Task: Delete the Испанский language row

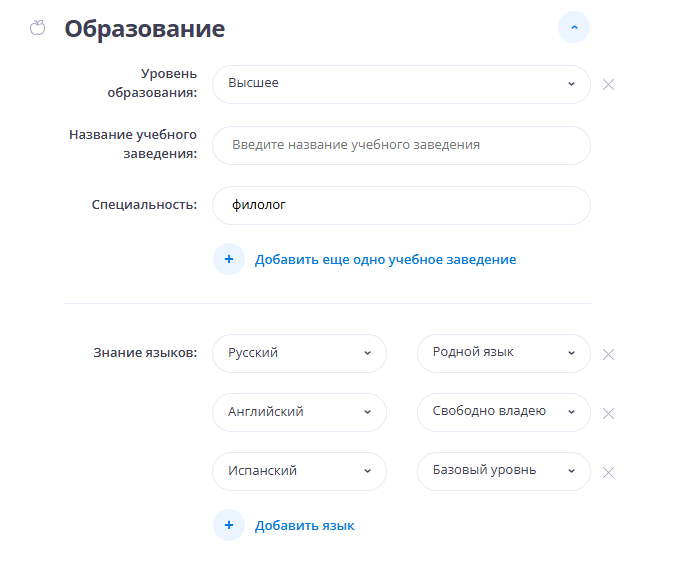Action: click(x=608, y=472)
